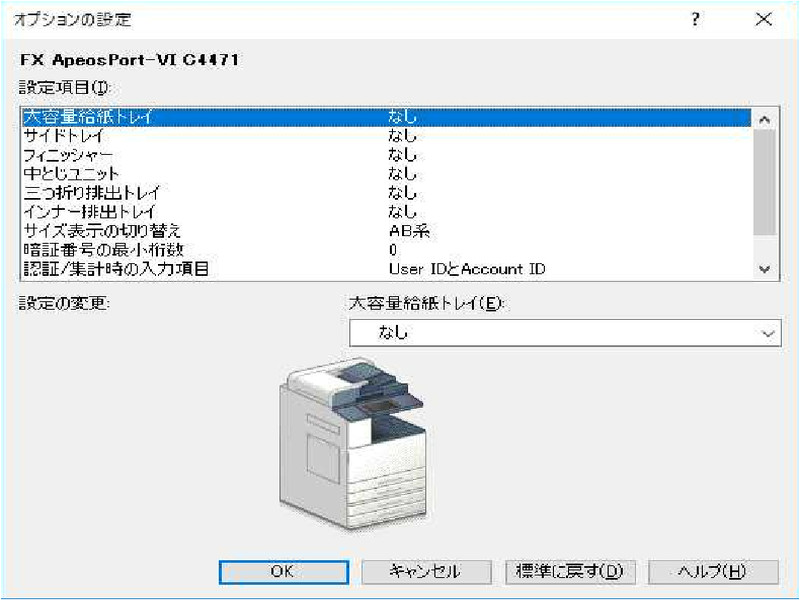
Task: Open ヘルプ(H) button
Action: pos(713,572)
